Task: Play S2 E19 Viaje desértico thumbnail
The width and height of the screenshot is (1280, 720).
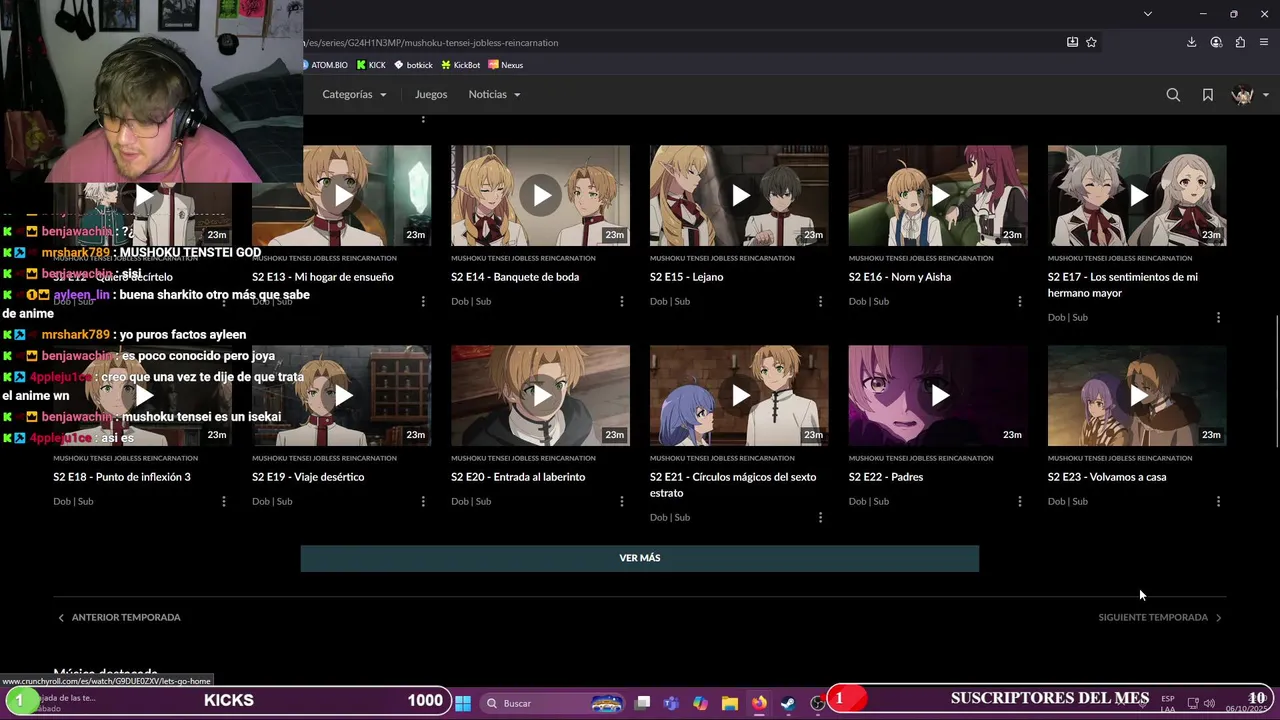Action: point(342,396)
